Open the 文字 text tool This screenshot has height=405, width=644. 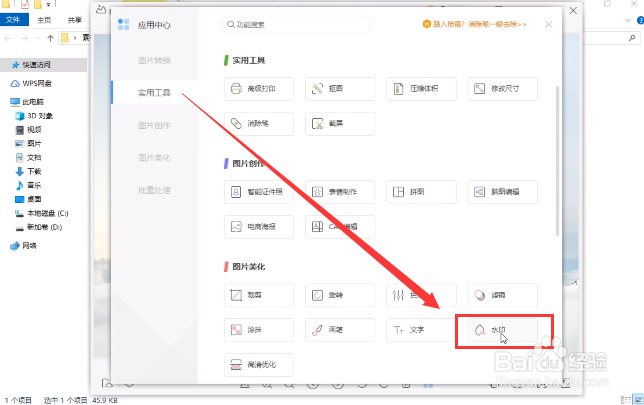421,330
